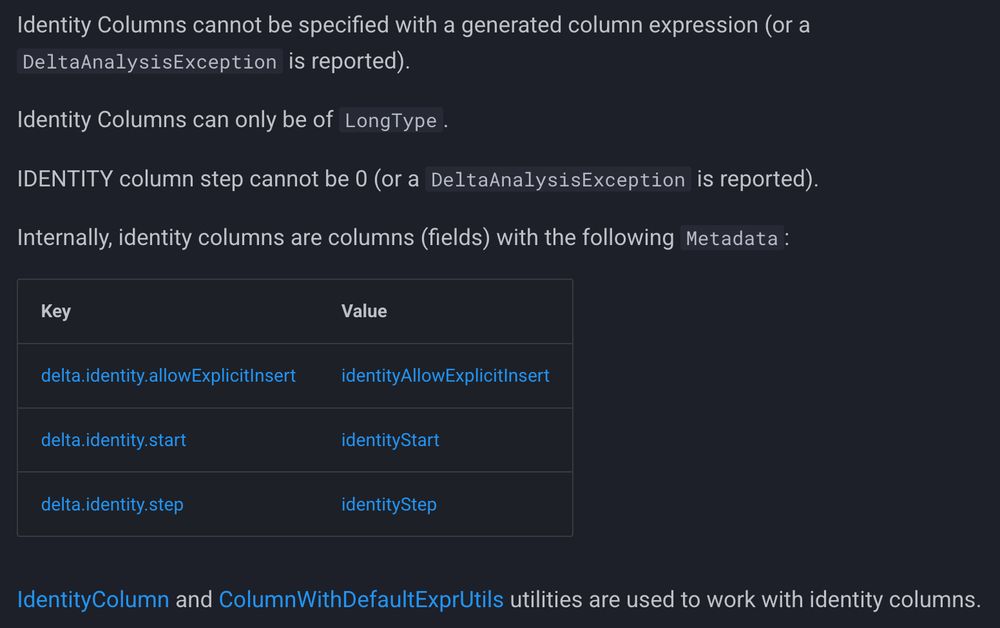Image resolution: width=1000 pixels, height=628 pixels.
Task: Follow the identityStart value link
Action: tap(390, 440)
